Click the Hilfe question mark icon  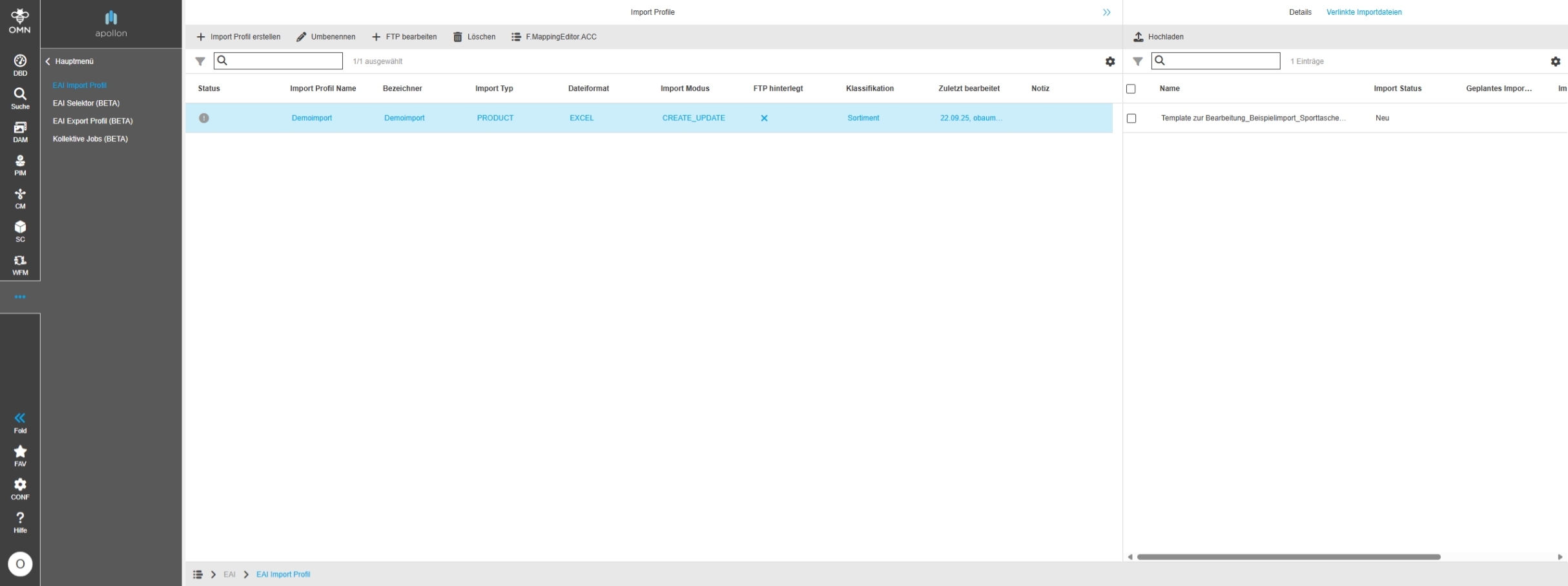point(20,522)
